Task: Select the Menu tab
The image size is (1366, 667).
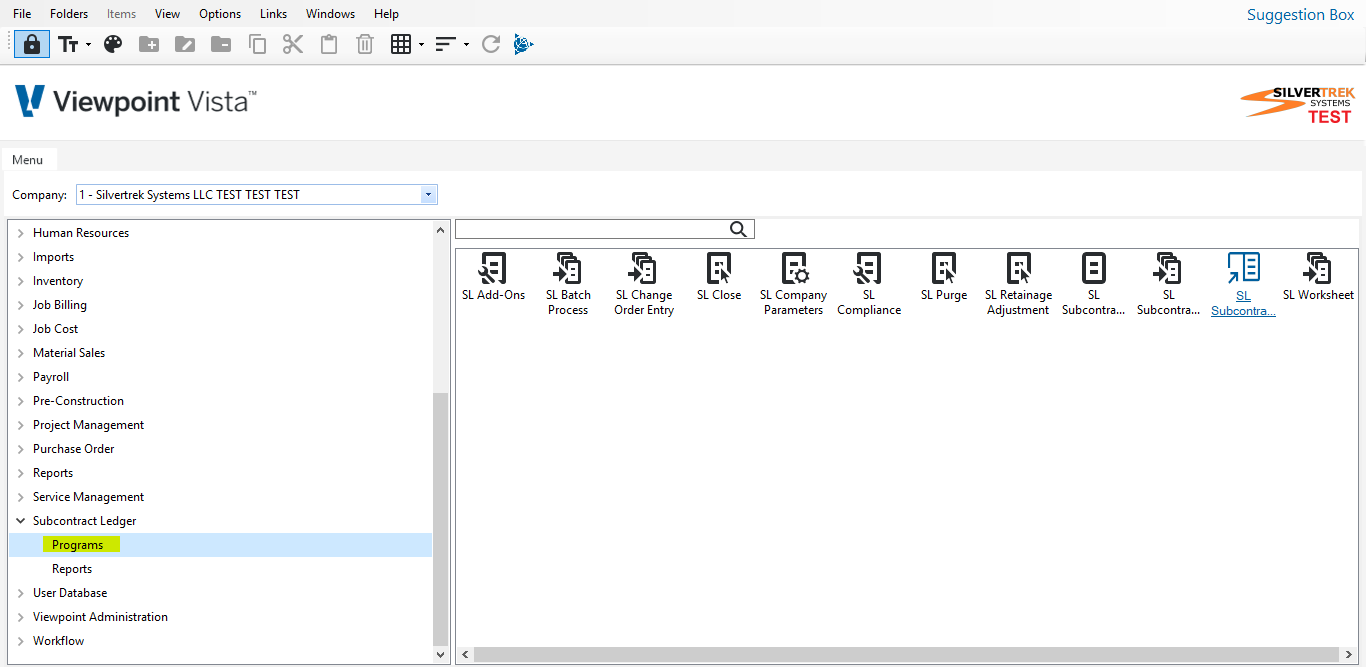Action: [28, 160]
